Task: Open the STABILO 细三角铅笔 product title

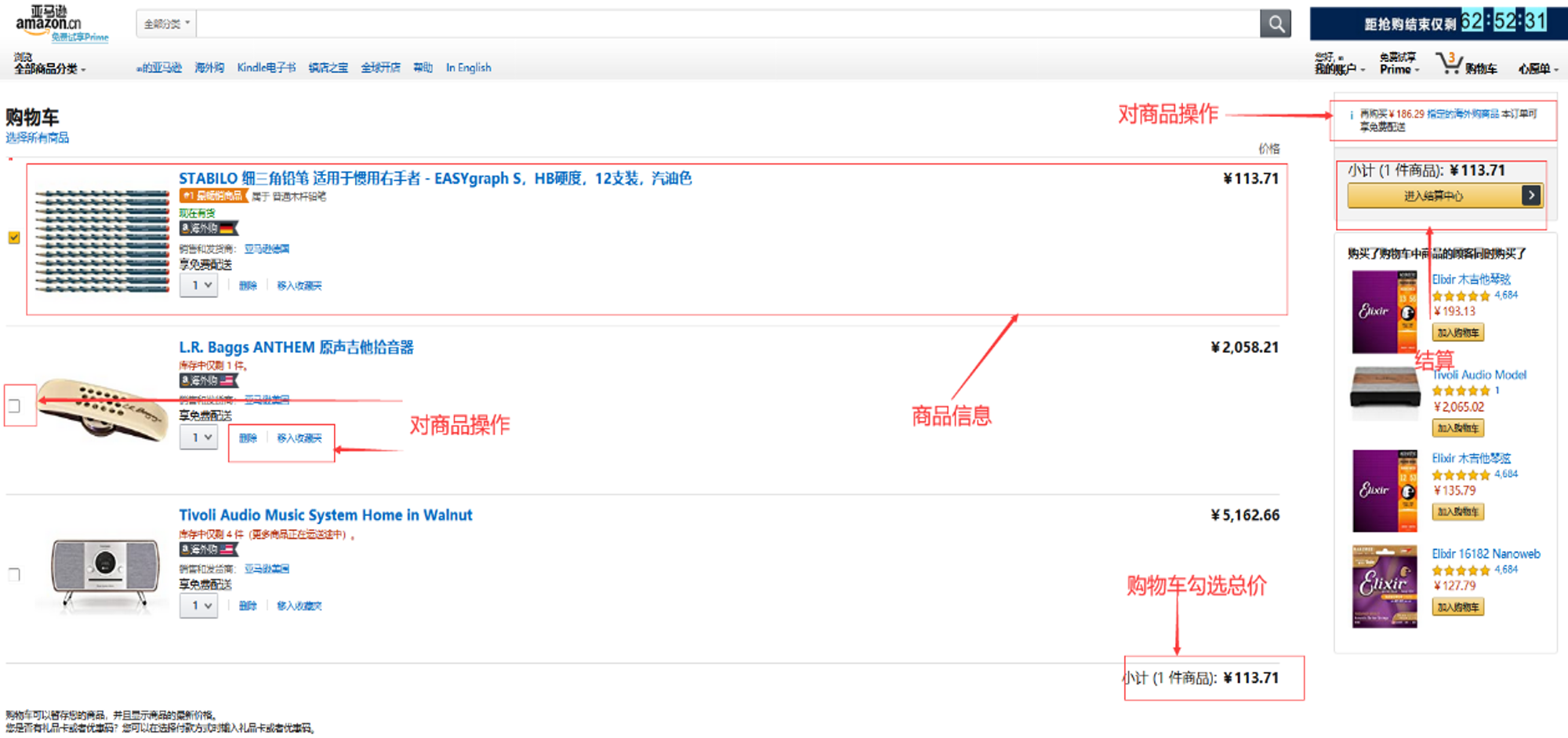Action: tap(435, 178)
